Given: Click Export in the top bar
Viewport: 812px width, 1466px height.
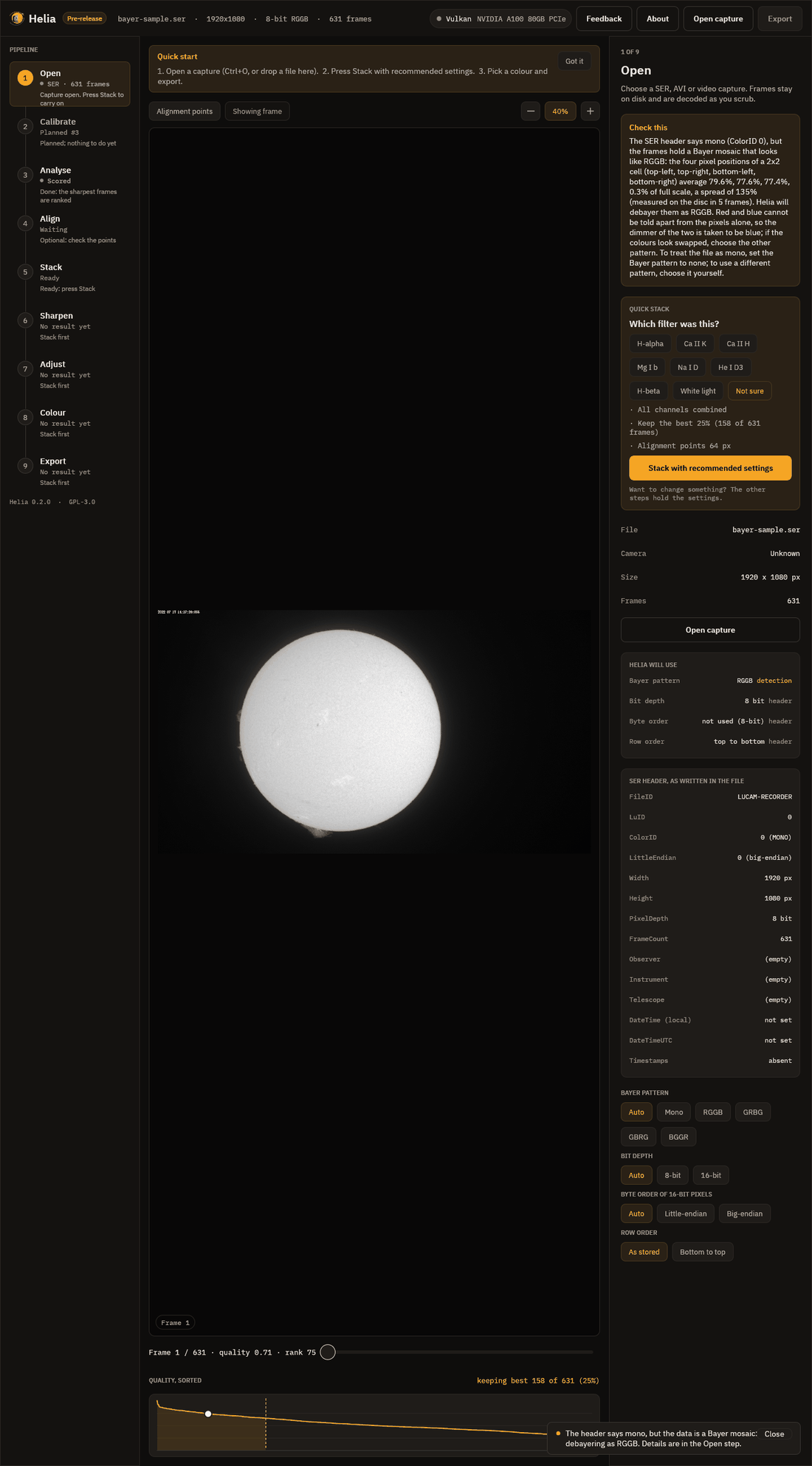Looking at the screenshot, I should tap(780, 19).
